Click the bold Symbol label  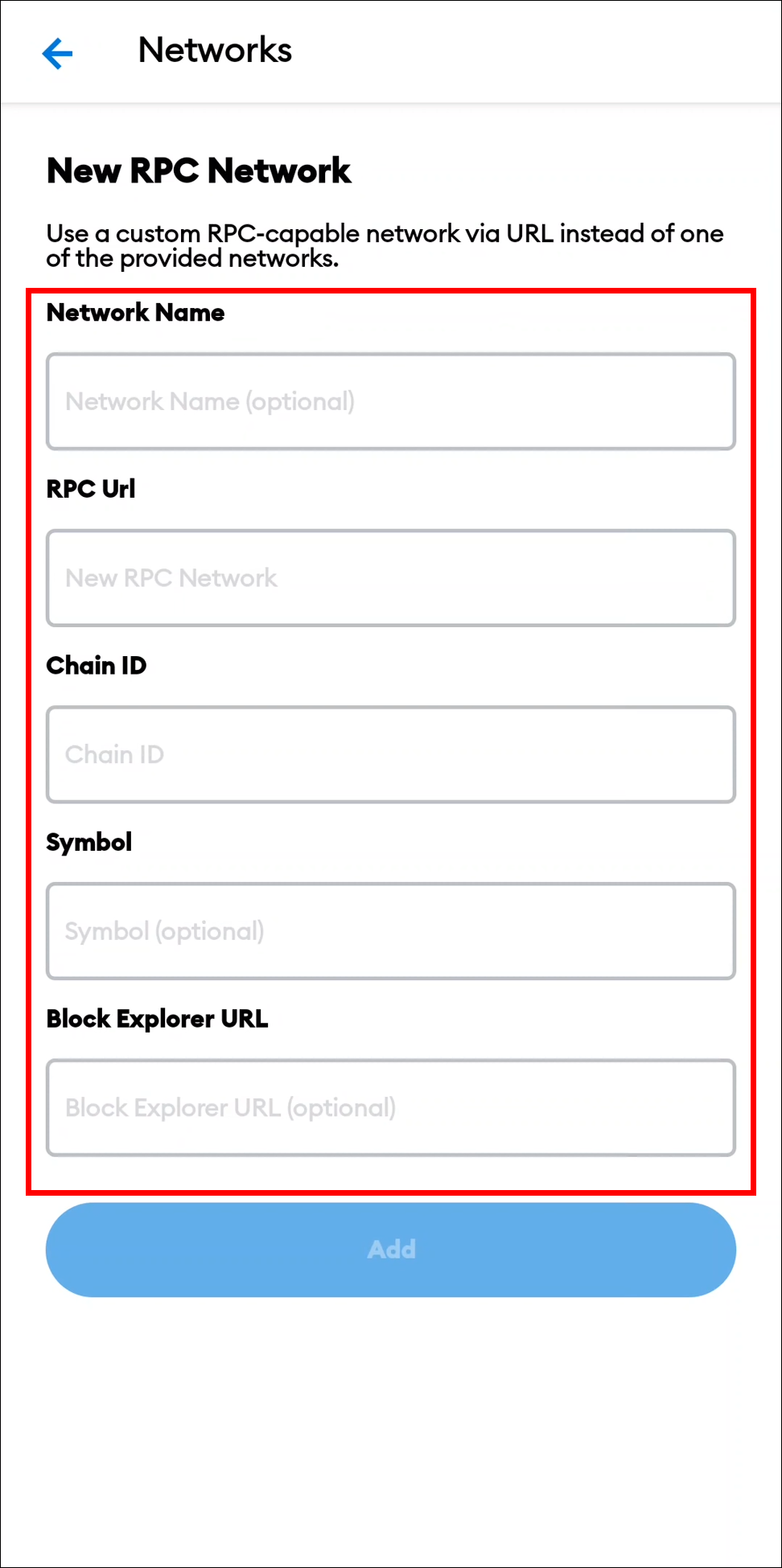click(89, 843)
